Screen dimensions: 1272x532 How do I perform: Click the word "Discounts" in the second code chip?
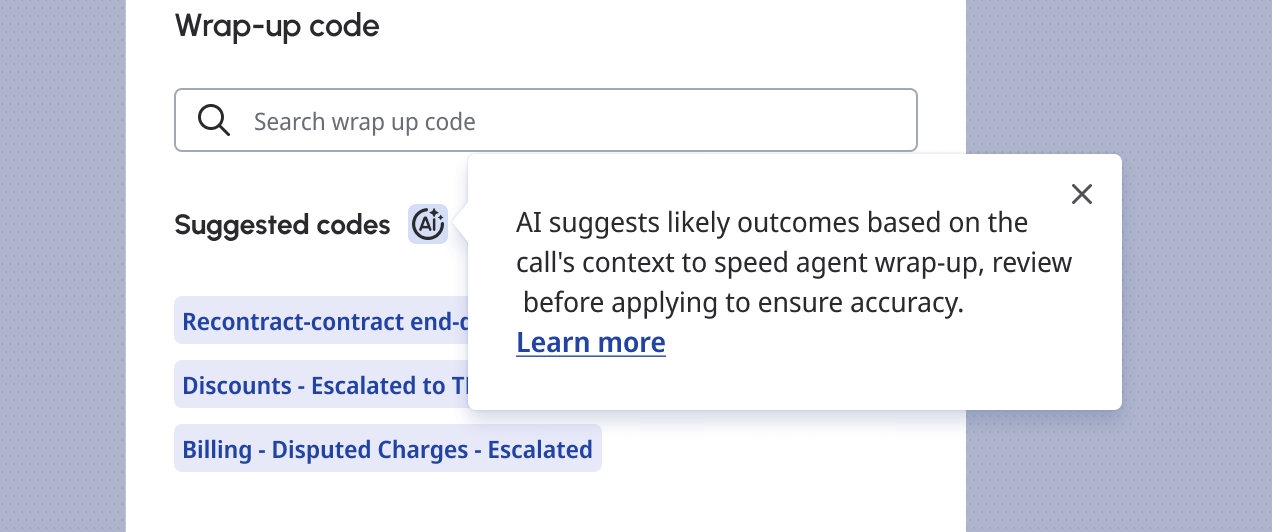pos(235,385)
